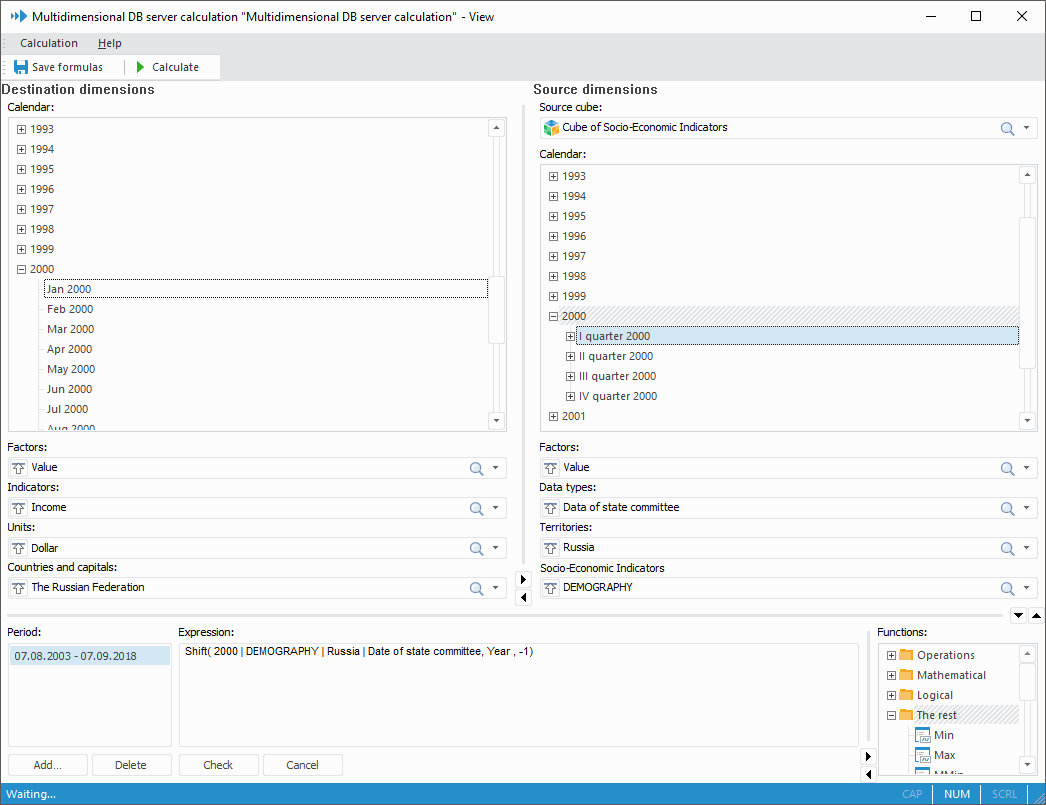
Task: Click the search magnifier in Source cube field
Action: (1008, 128)
